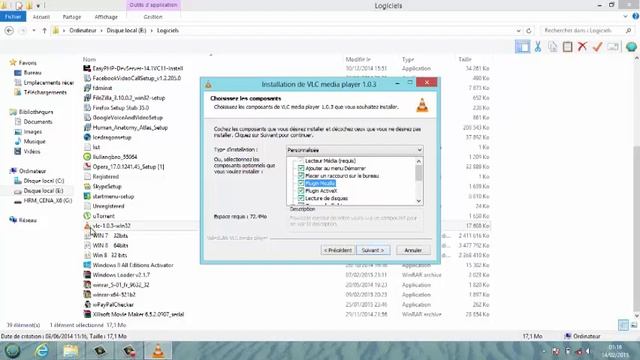Viewport: 640px width, 360px height.
Task: Click the Annuler button in installer
Action: click(413, 250)
